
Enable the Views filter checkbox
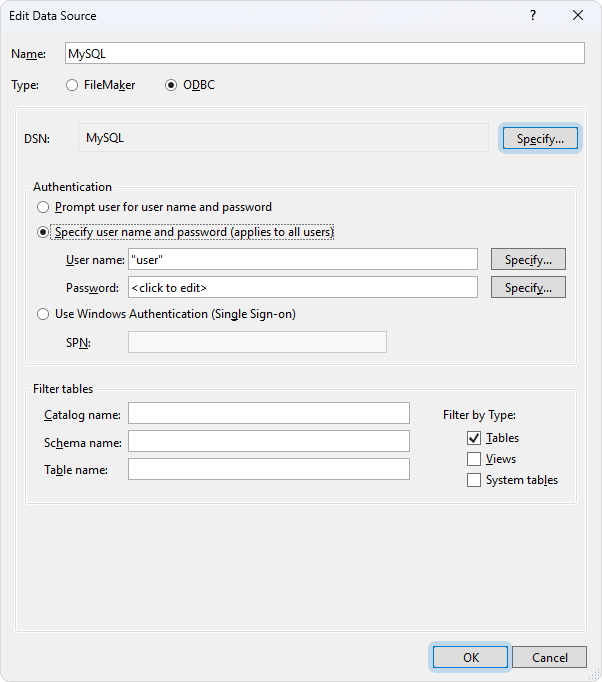474,459
